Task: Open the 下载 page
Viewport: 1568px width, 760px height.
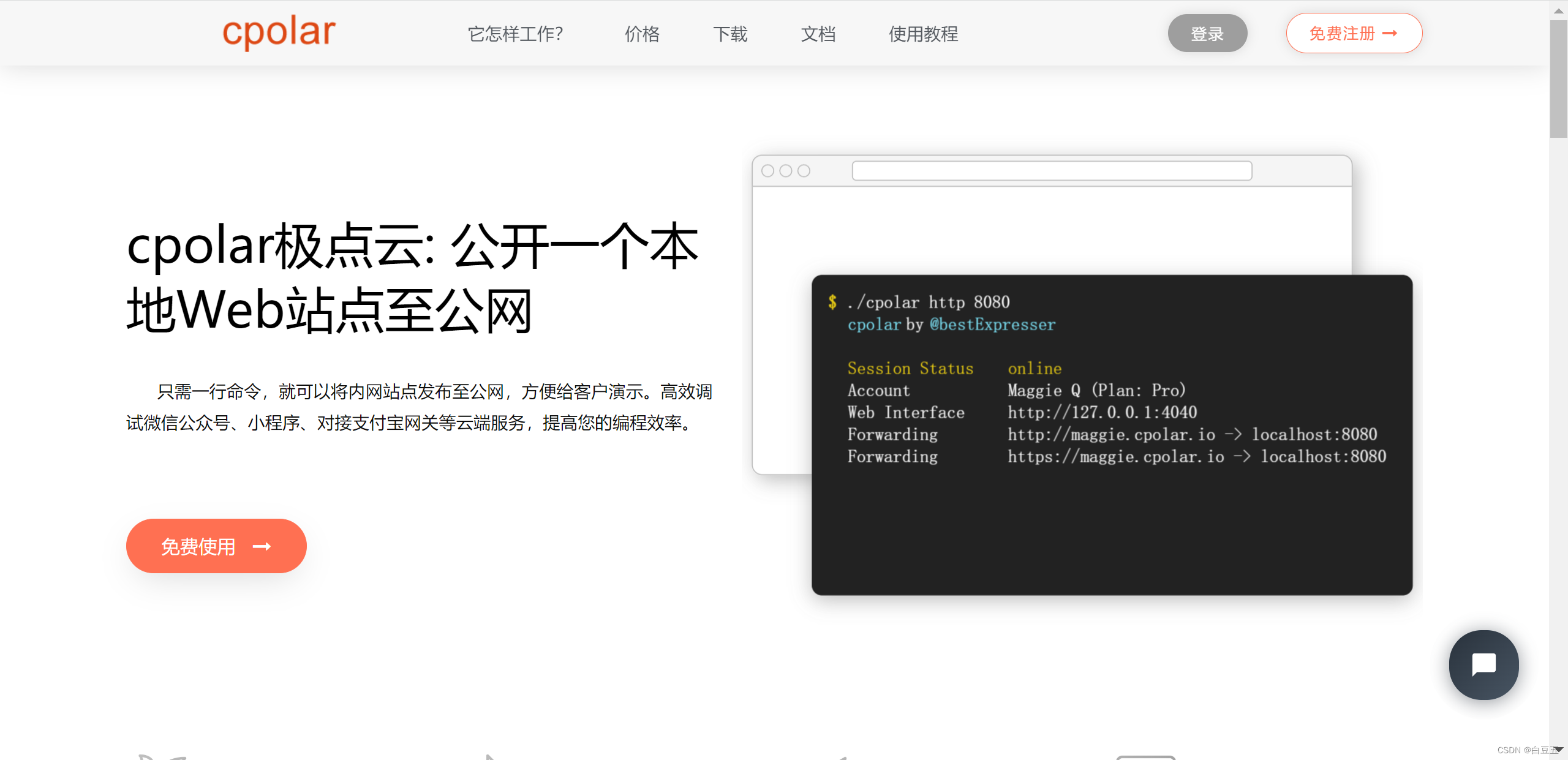Action: pos(730,34)
